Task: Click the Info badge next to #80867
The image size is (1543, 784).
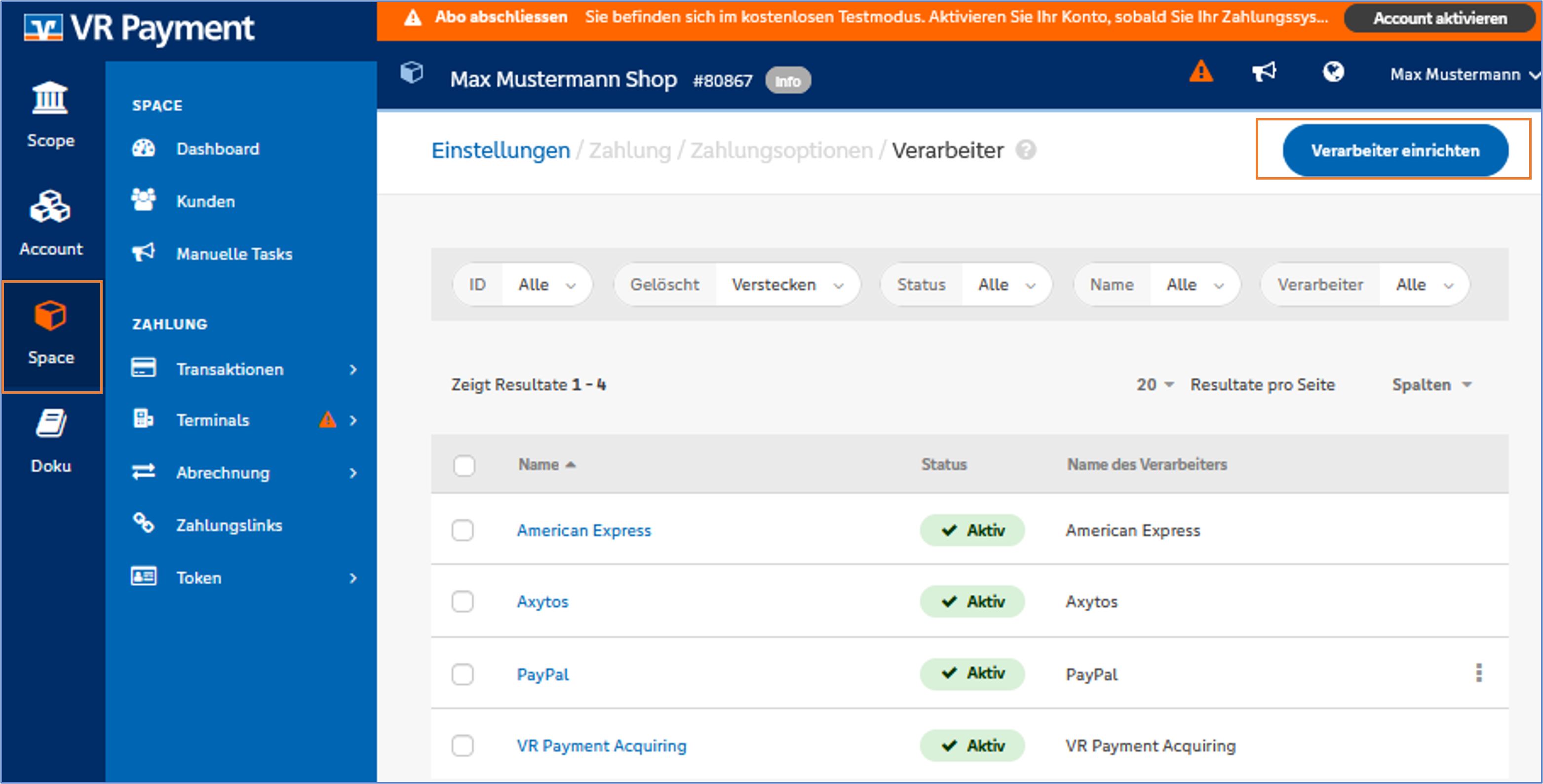Action: point(788,81)
